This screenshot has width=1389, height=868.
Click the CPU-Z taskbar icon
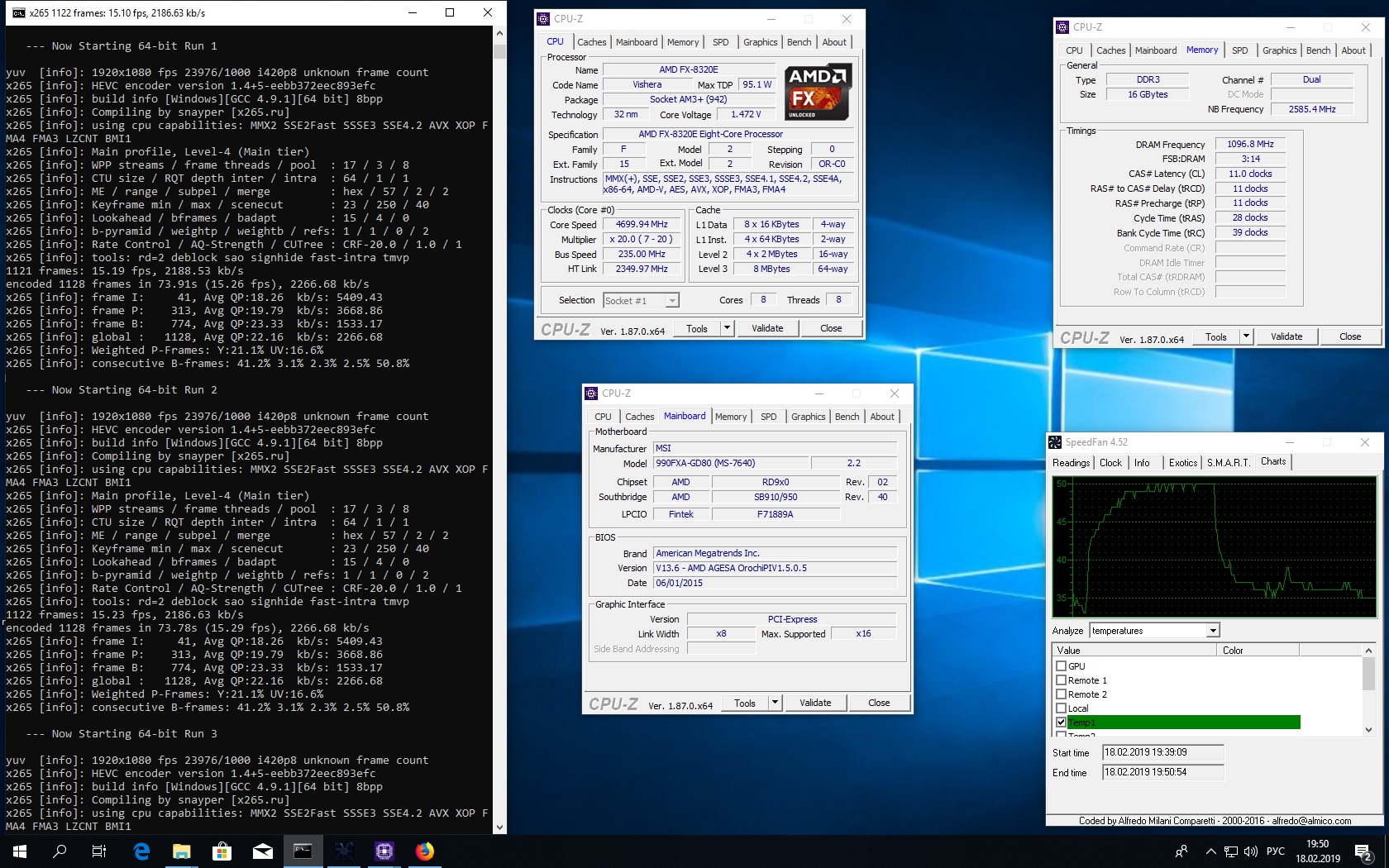coord(384,851)
